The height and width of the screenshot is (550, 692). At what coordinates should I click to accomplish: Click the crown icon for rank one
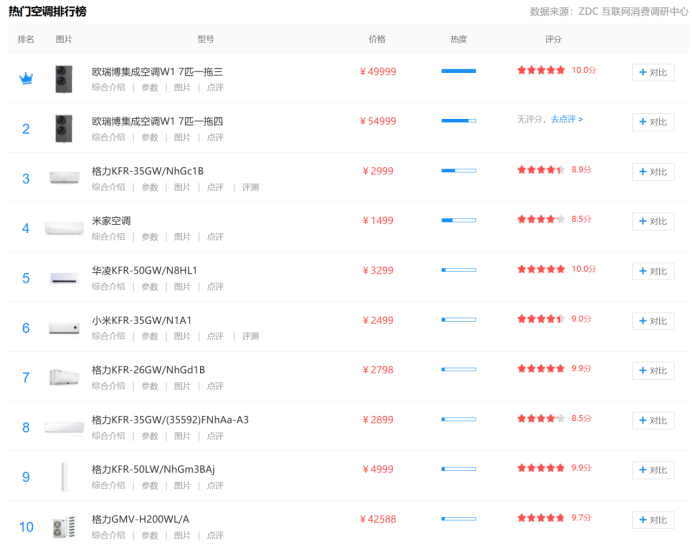26,79
